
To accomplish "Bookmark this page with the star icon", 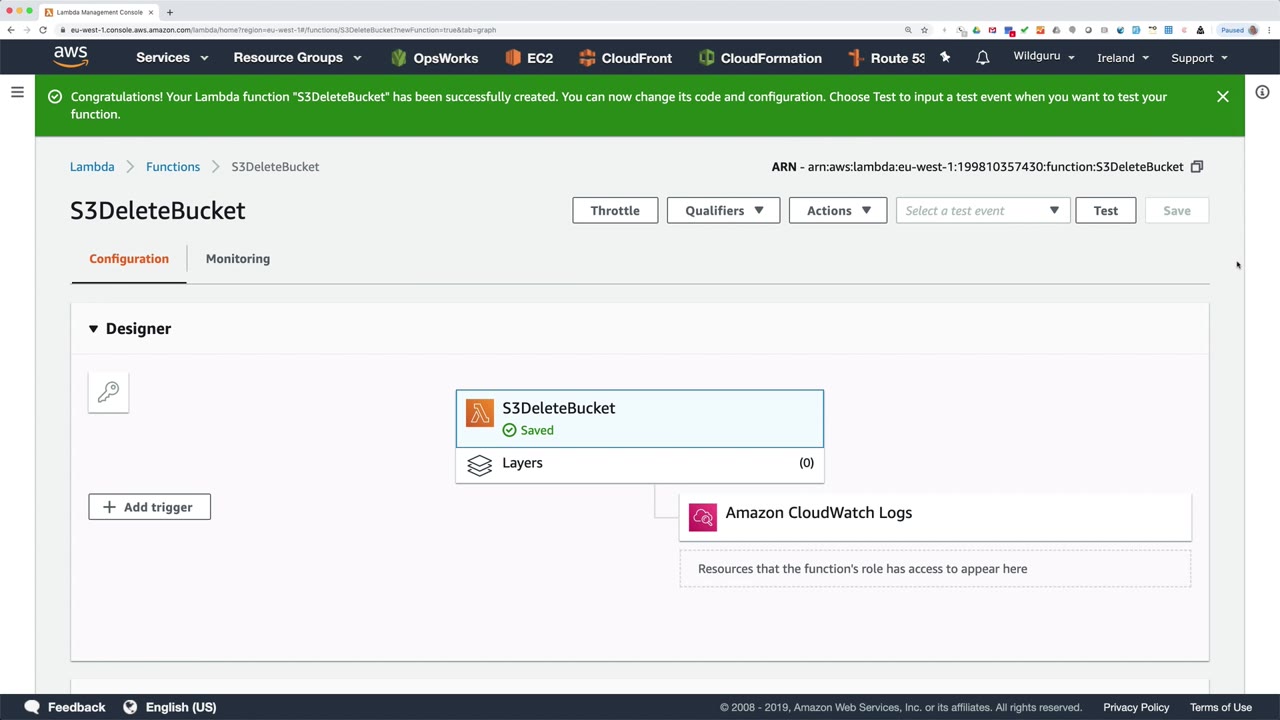I will point(924,30).
